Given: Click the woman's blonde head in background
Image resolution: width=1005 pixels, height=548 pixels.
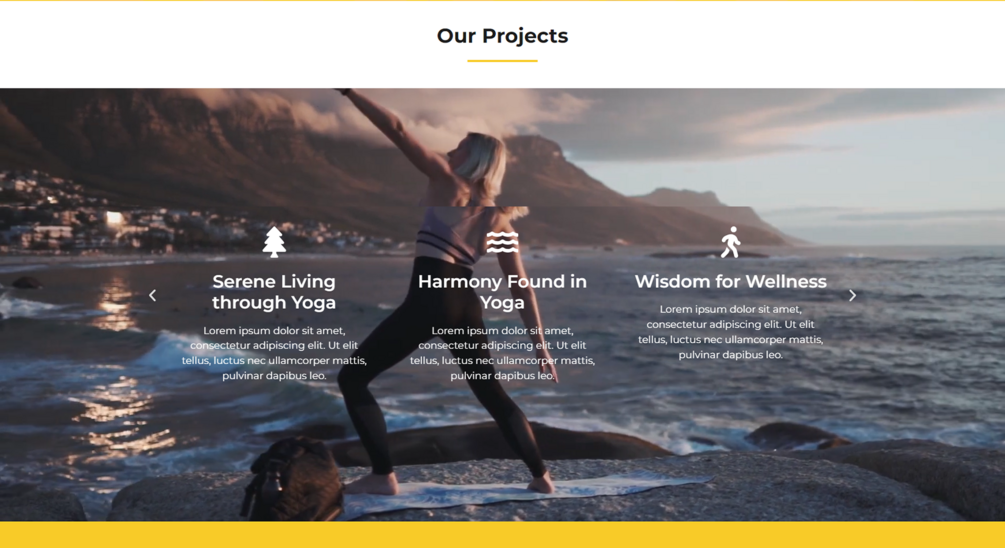Looking at the screenshot, I should click(479, 162).
